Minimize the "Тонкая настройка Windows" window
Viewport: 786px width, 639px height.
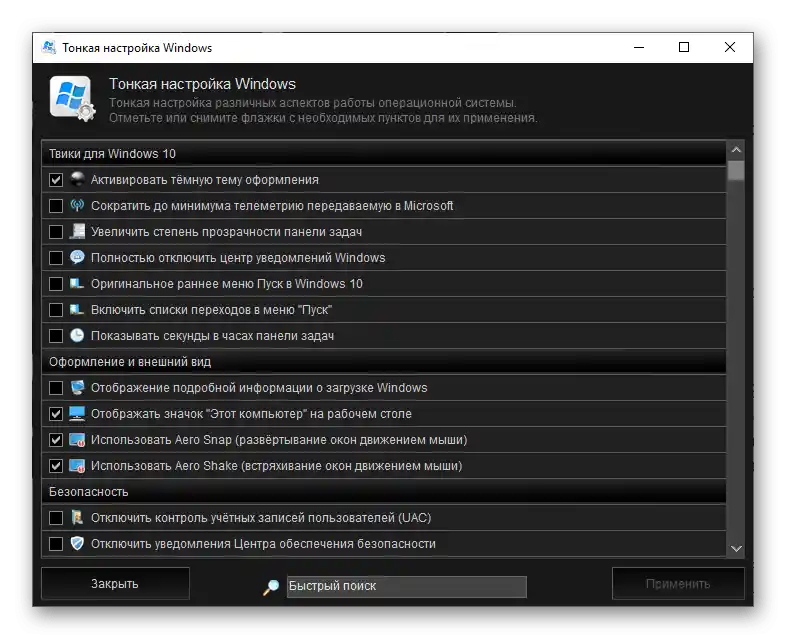pyautogui.click(x=639, y=48)
